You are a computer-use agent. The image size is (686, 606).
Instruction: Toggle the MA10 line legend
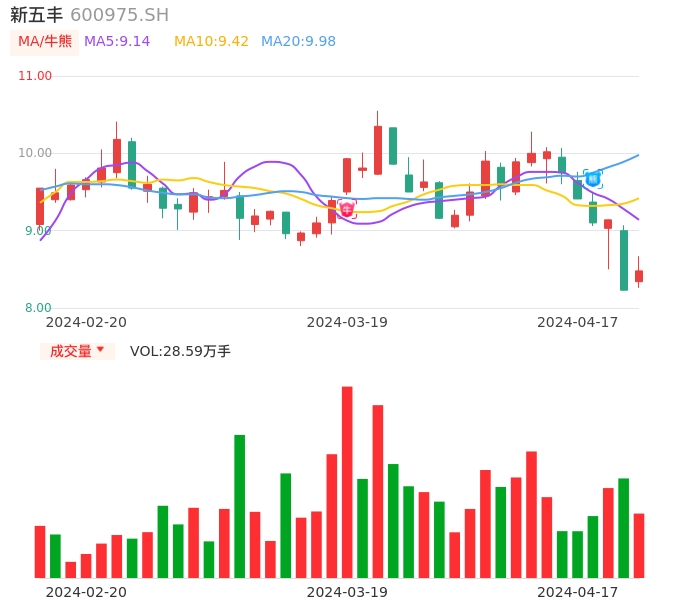(x=211, y=42)
